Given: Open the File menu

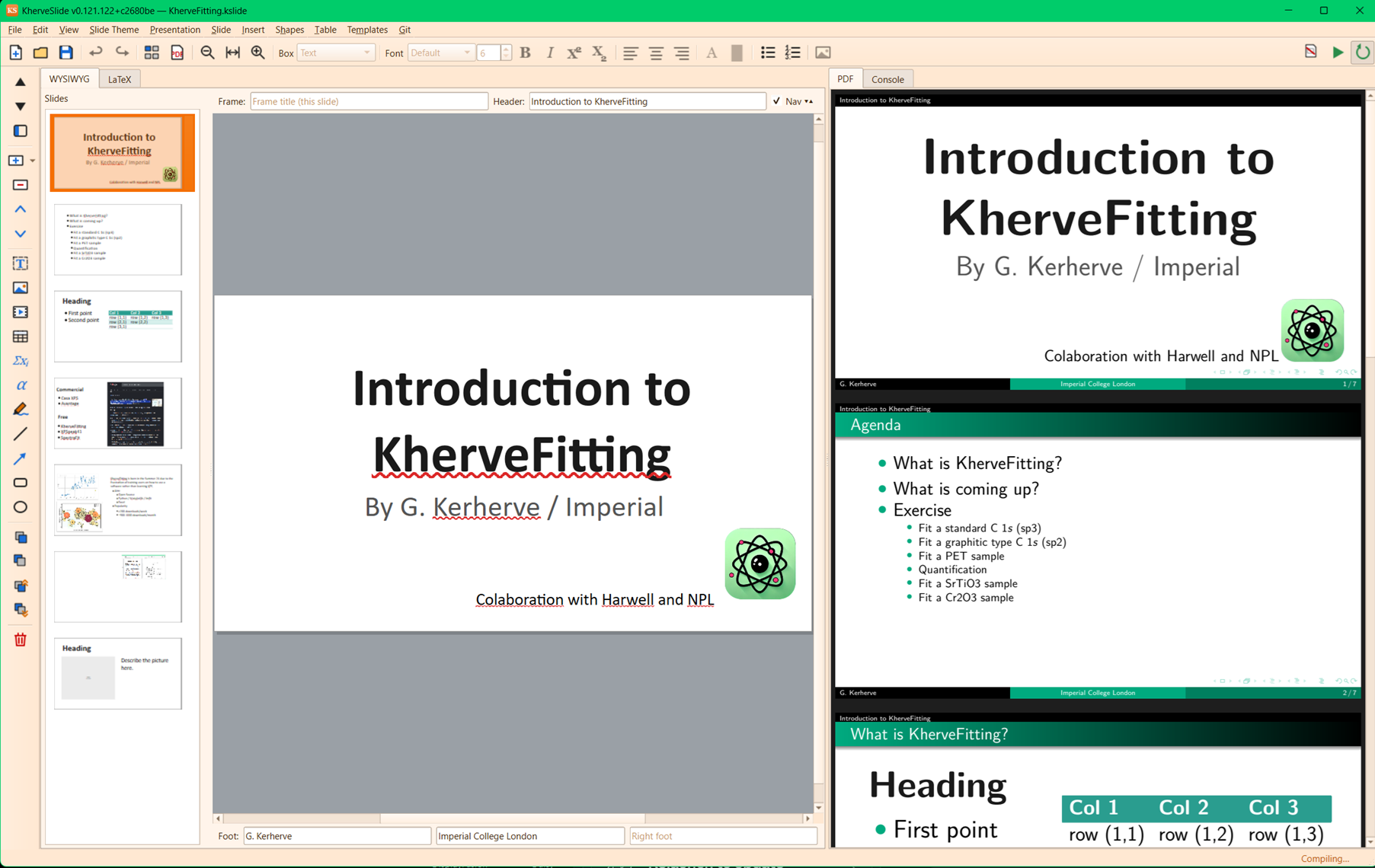Looking at the screenshot, I should [15, 30].
